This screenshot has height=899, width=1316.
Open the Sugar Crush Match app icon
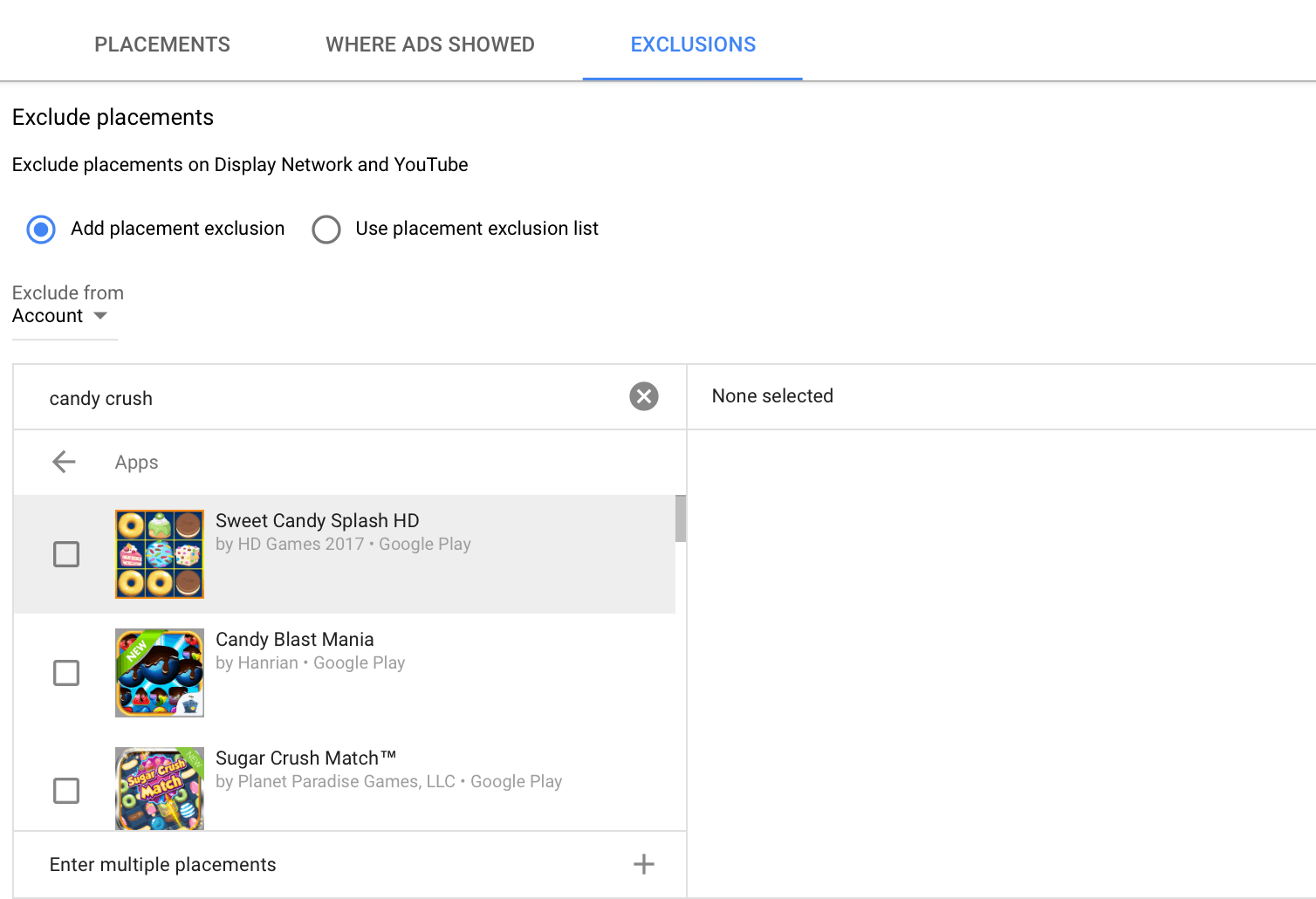point(160,788)
